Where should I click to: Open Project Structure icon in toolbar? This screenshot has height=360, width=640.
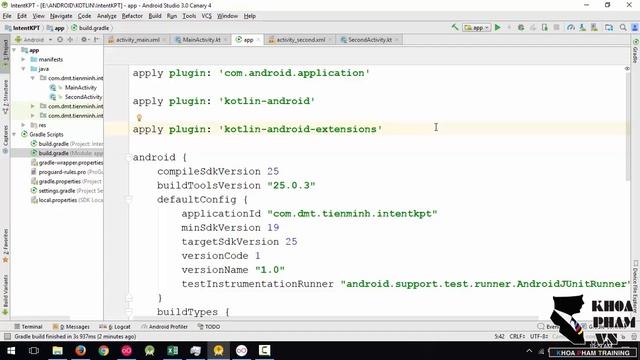click(609, 27)
